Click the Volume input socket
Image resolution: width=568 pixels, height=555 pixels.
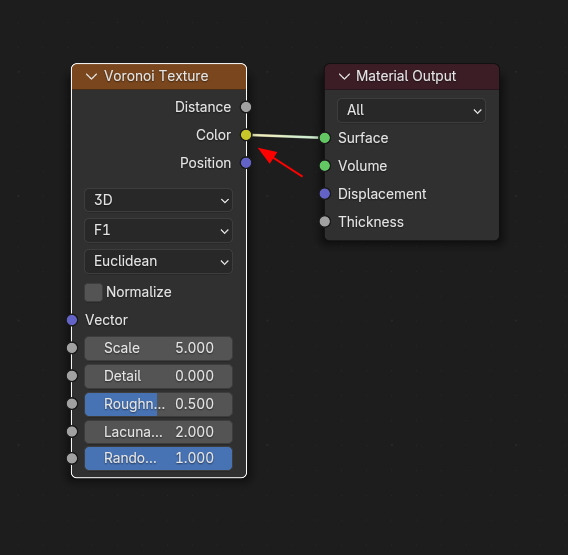pyautogui.click(x=325, y=166)
